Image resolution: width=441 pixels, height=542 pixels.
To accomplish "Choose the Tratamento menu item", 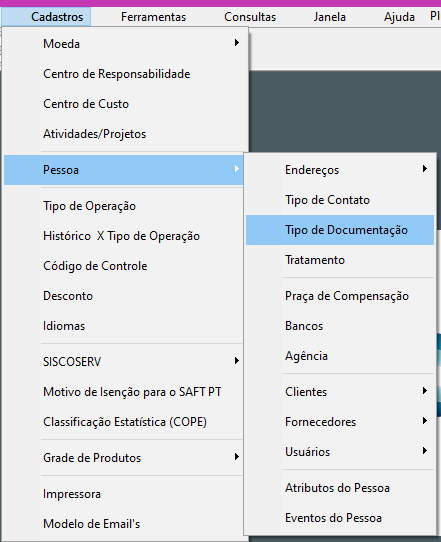I will click(340, 260).
